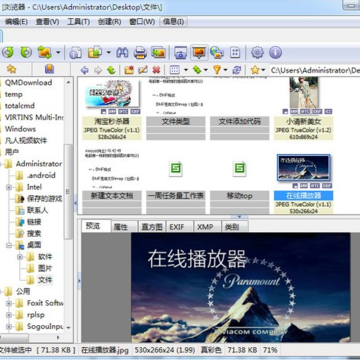Select the Windows folder in tree
Viewport: 360px width, 360px height.
(20, 129)
